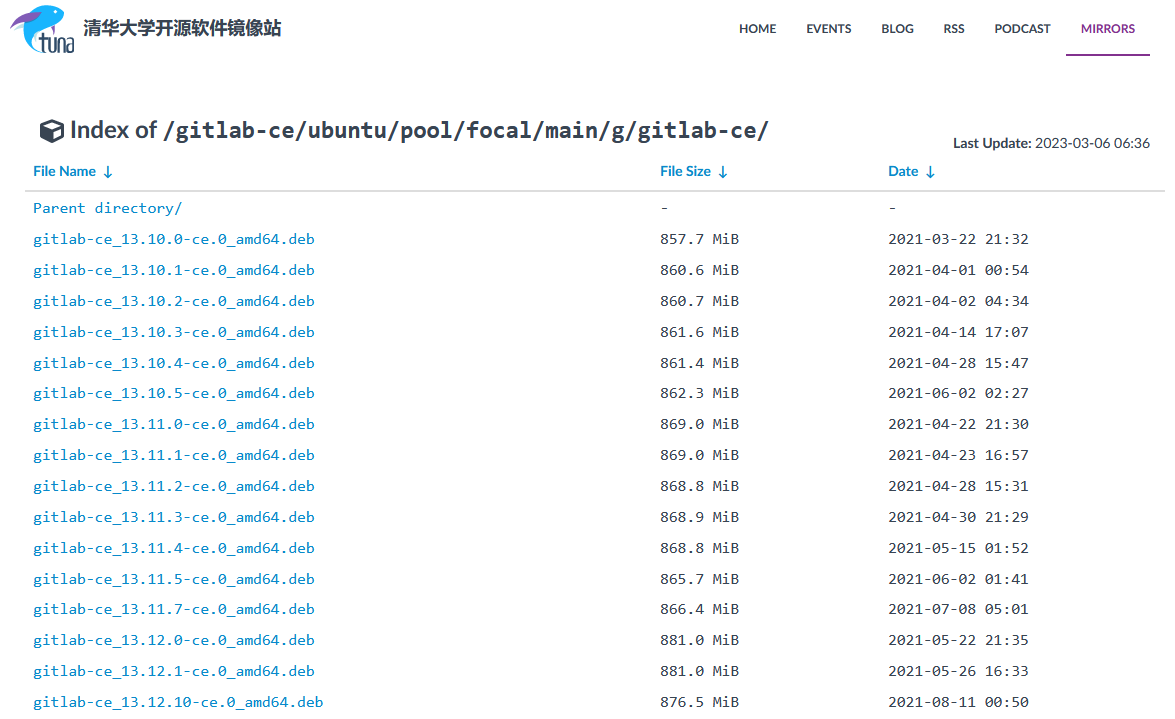
Task: Click the date 2021-03-22 21:32
Action: point(958,239)
